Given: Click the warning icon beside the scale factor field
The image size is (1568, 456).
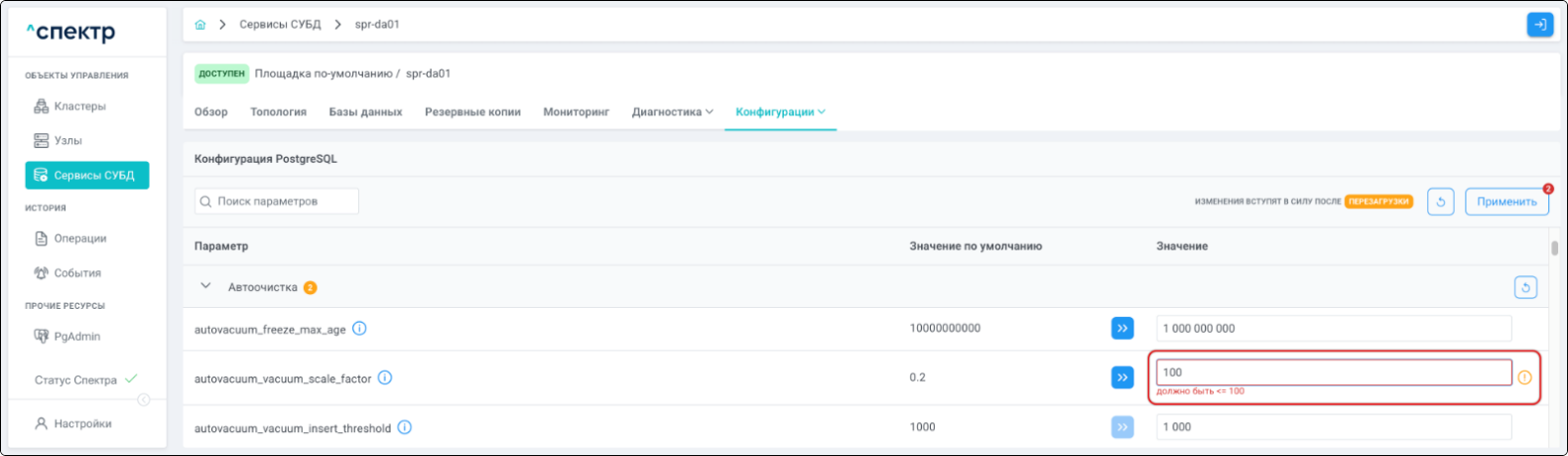Looking at the screenshot, I should coord(1524,378).
